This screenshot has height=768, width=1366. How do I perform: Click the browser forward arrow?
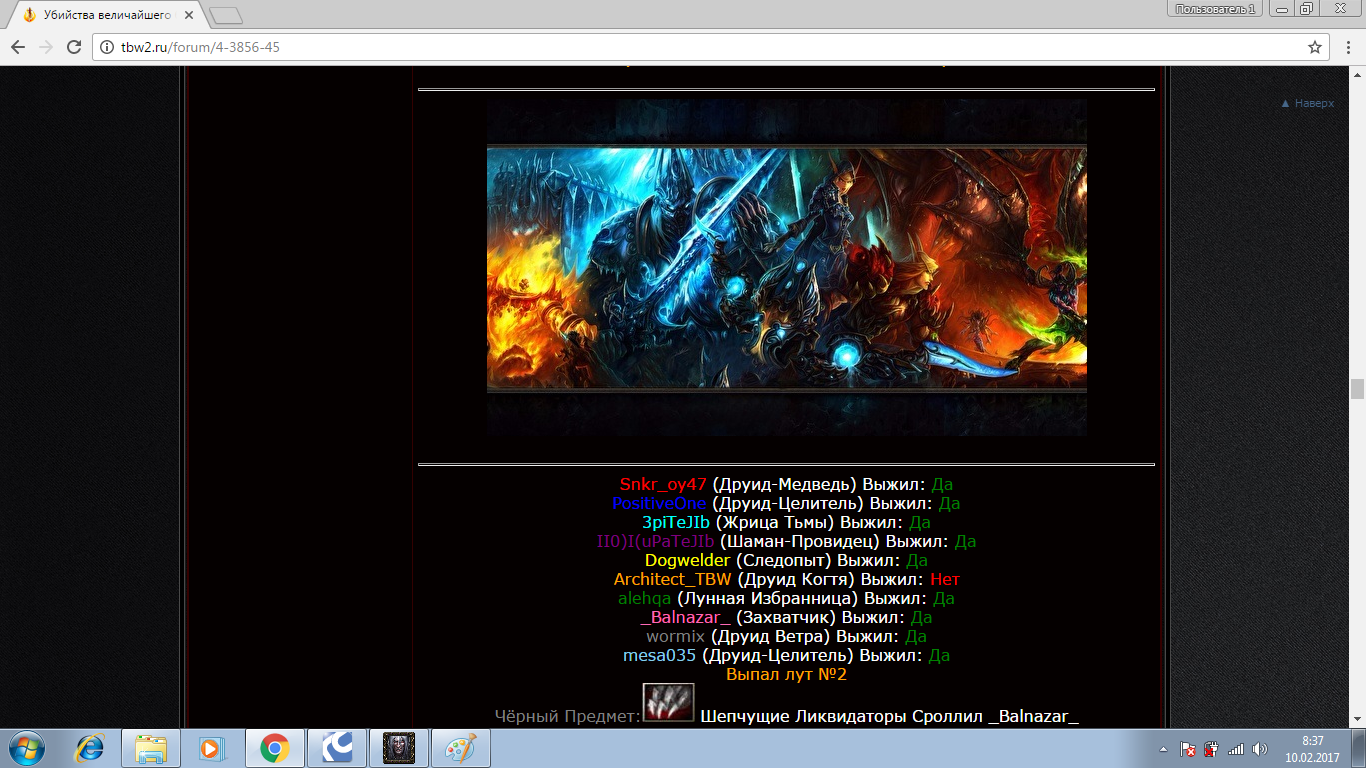point(46,47)
